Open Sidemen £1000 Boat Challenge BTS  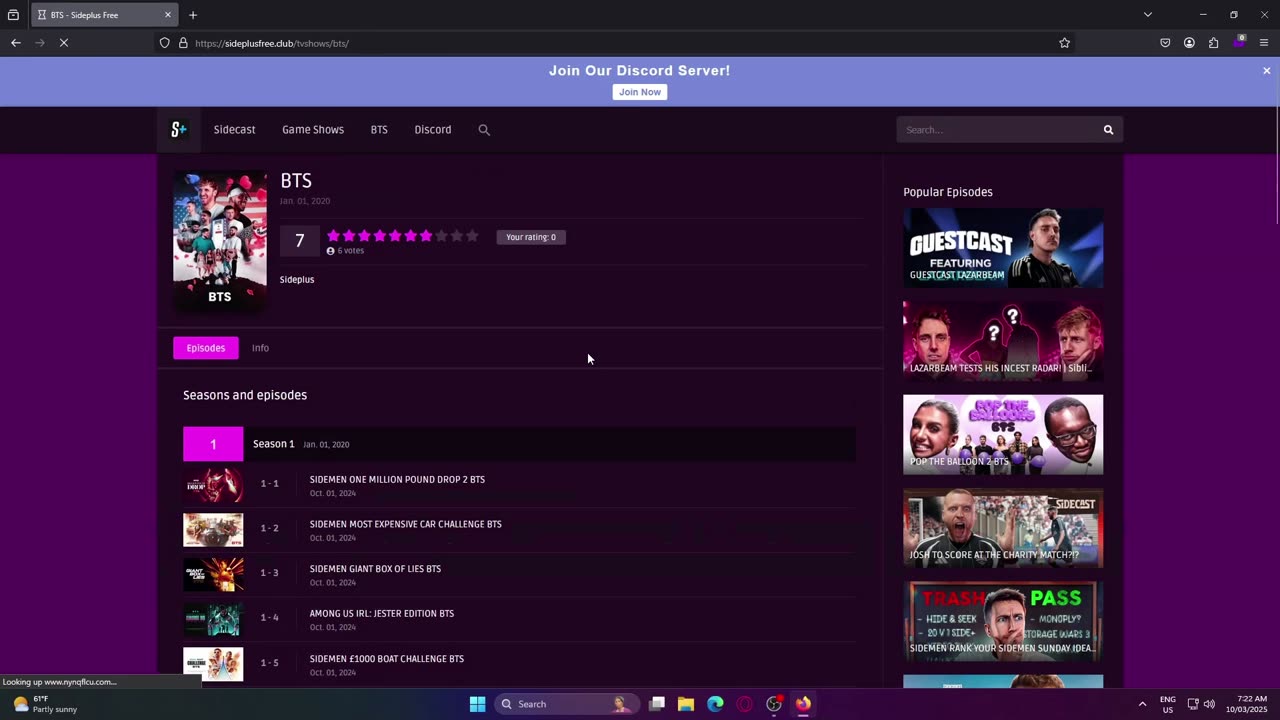386,659
